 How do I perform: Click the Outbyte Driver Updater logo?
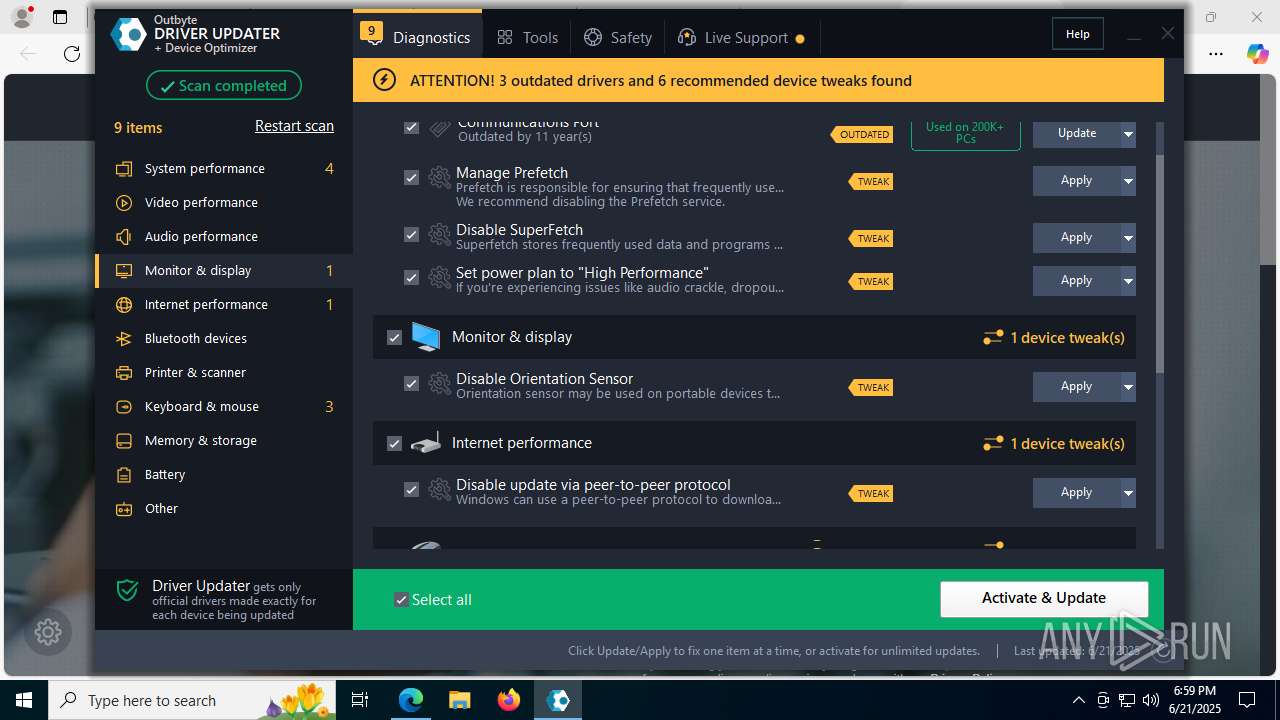click(128, 34)
